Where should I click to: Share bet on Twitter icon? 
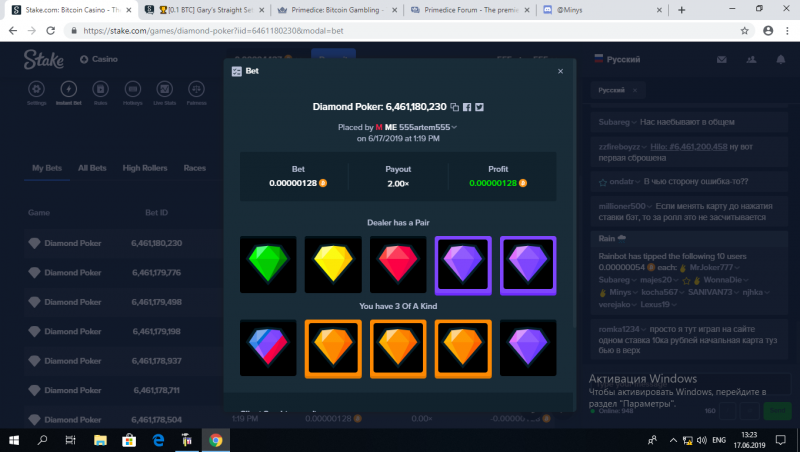[479, 107]
